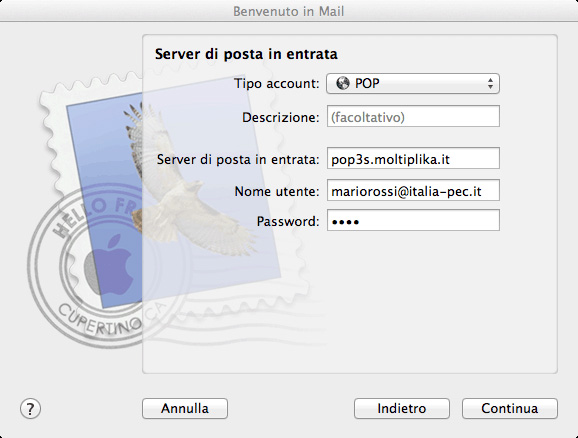Click the globe icon beside POP
This screenshot has width=578, height=438.
point(342,83)
